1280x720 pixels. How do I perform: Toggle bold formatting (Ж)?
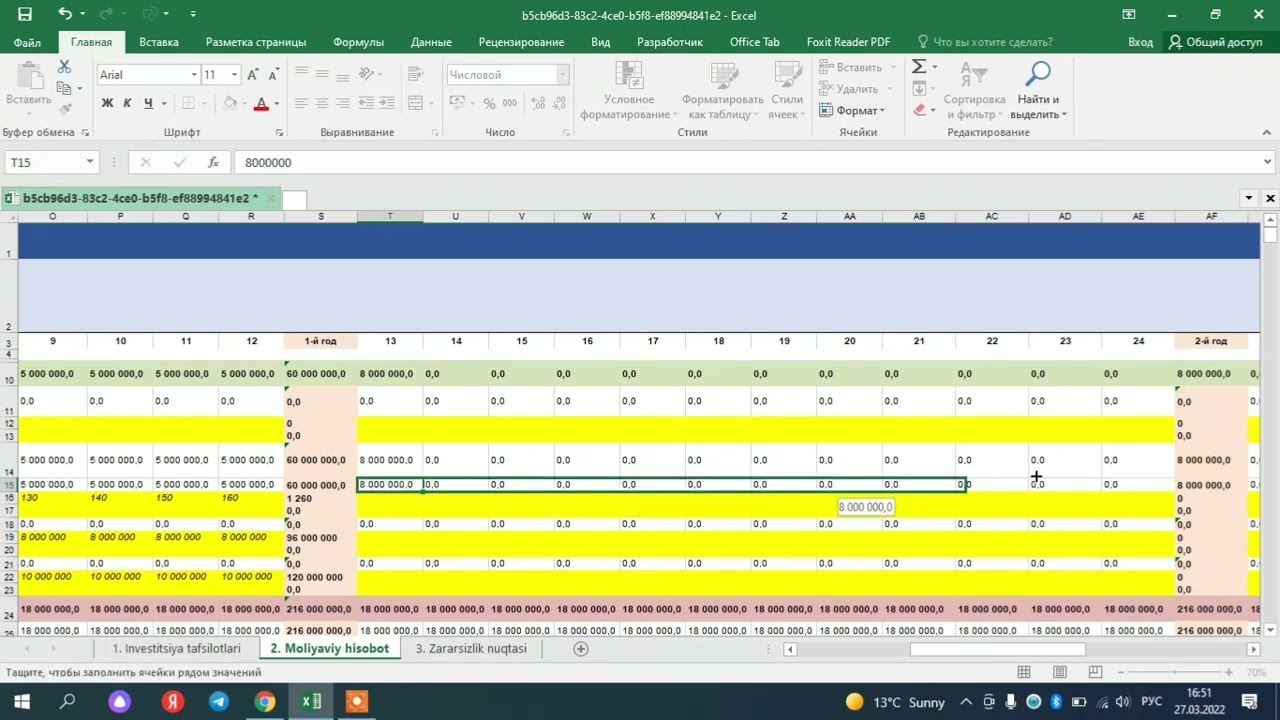107,103
